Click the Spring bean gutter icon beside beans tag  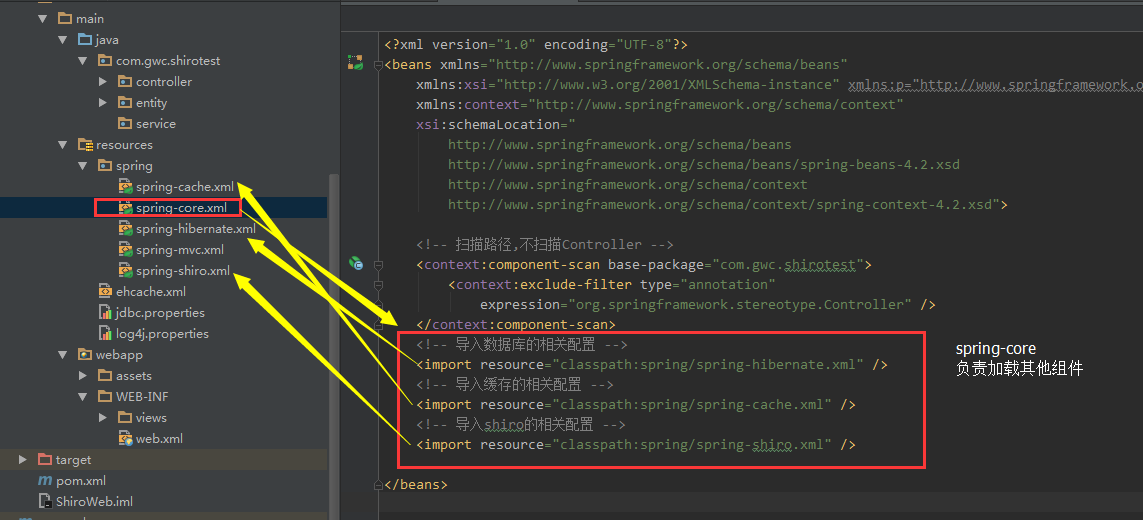356,63
